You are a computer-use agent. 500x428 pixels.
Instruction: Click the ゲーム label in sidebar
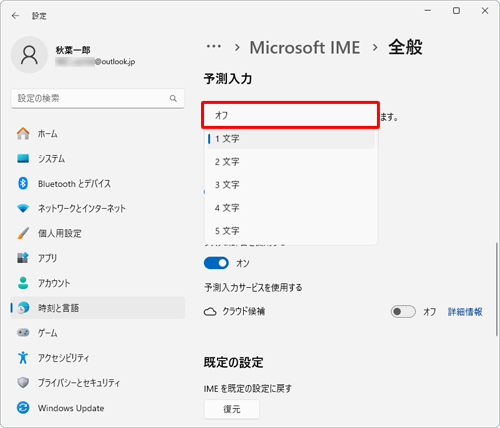(x=47, y=333)
